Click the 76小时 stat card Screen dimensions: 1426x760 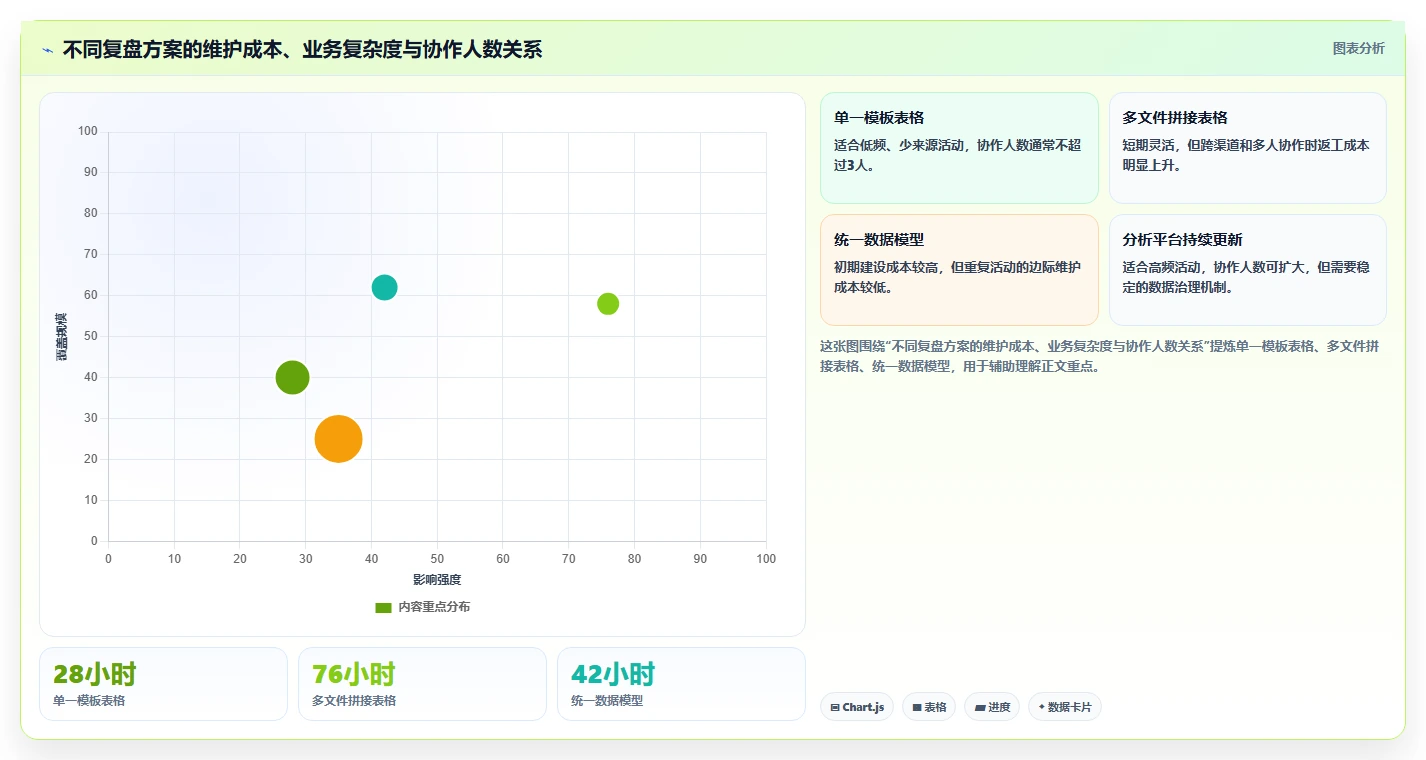pos(422,684)
